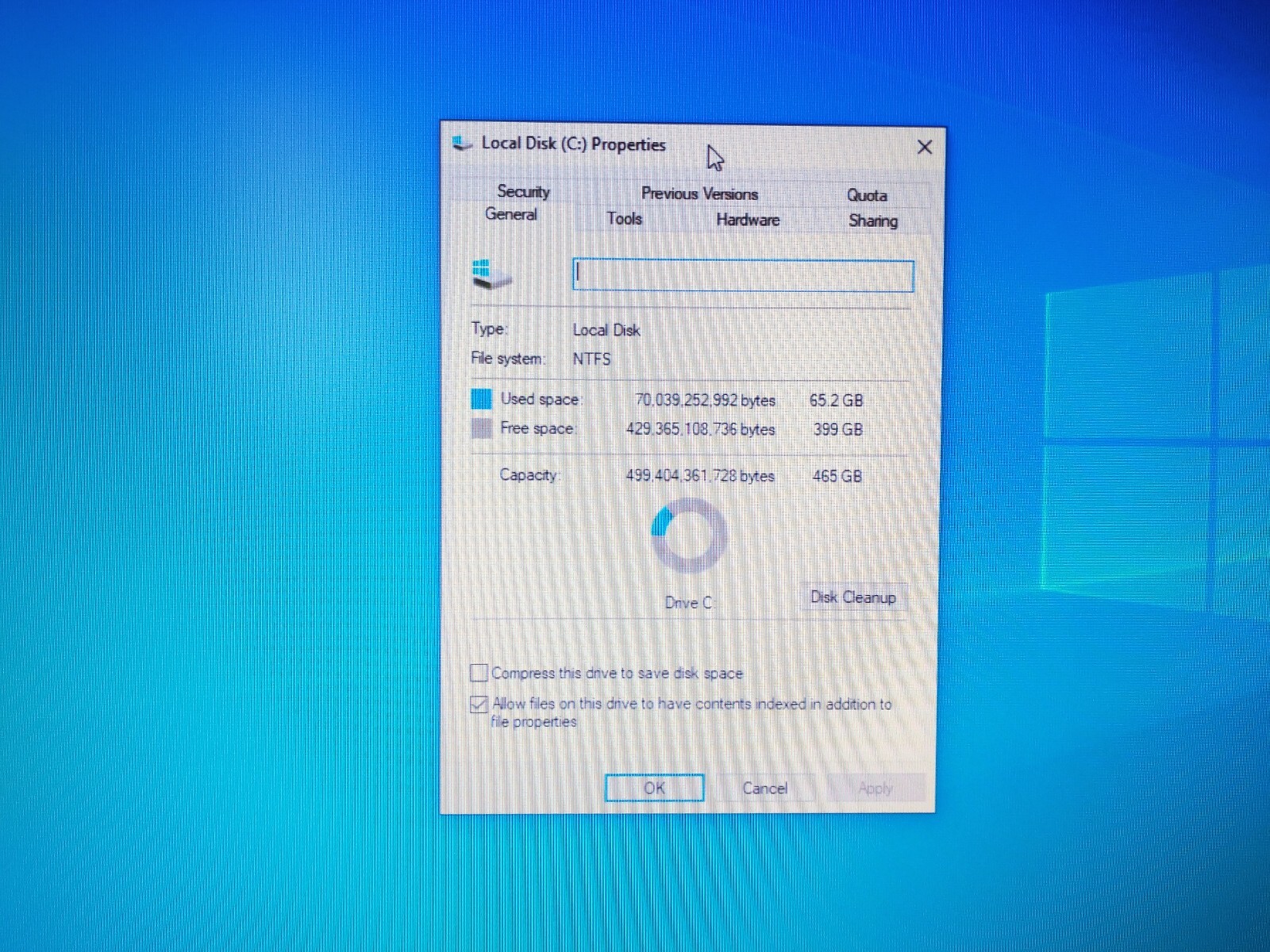Go to the Sharing tab

(872, 221)
